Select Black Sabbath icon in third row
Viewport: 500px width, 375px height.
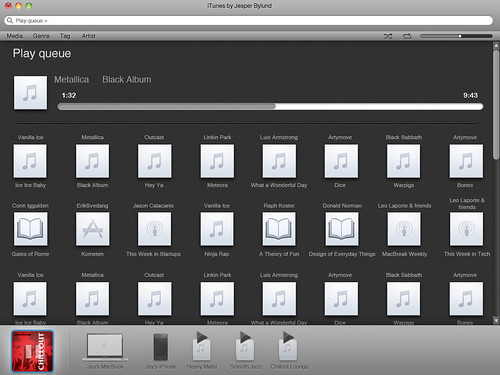404,299
